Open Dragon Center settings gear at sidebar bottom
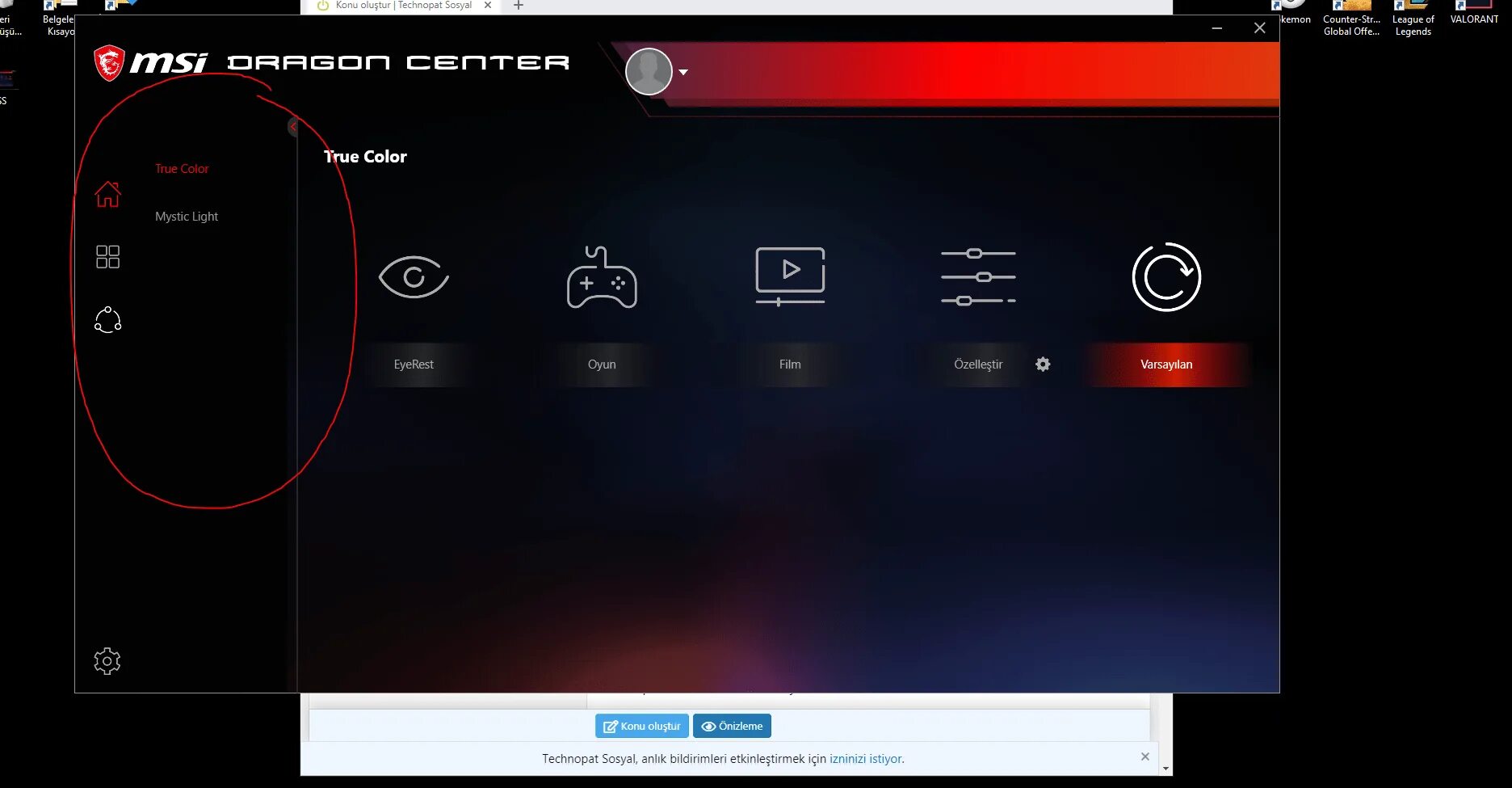This screenshot has height=788, width=1512. 107,661
